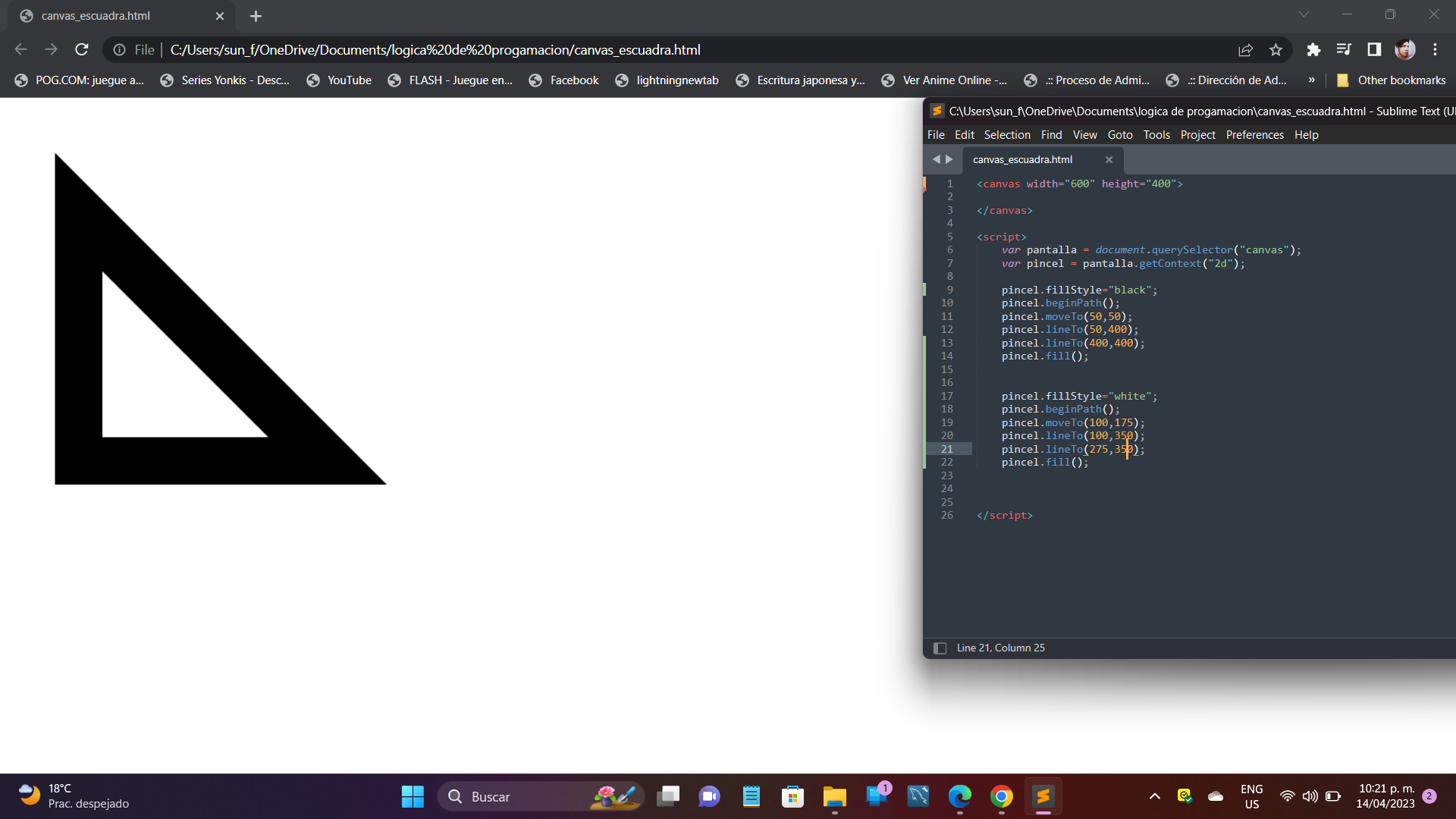The height and width of the screenshot is (819, 1456).
Task: Open Sublime Text Goto menu
Action: [1120, 135]
